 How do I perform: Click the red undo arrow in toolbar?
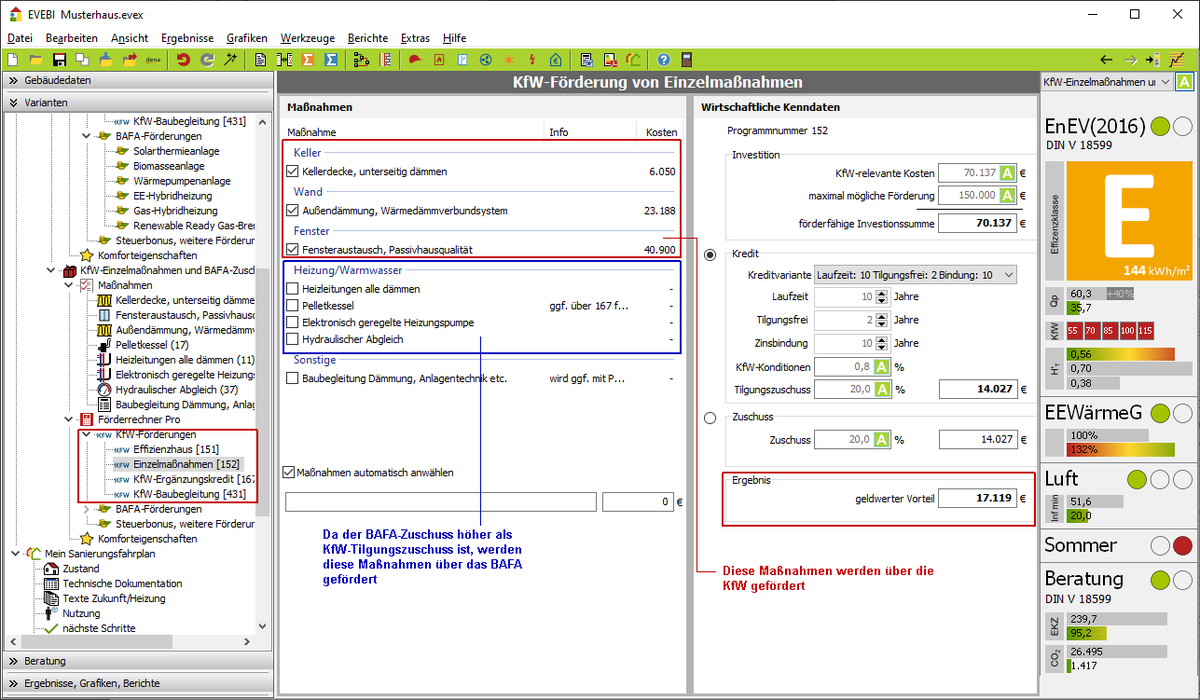(x=183, y=60)
